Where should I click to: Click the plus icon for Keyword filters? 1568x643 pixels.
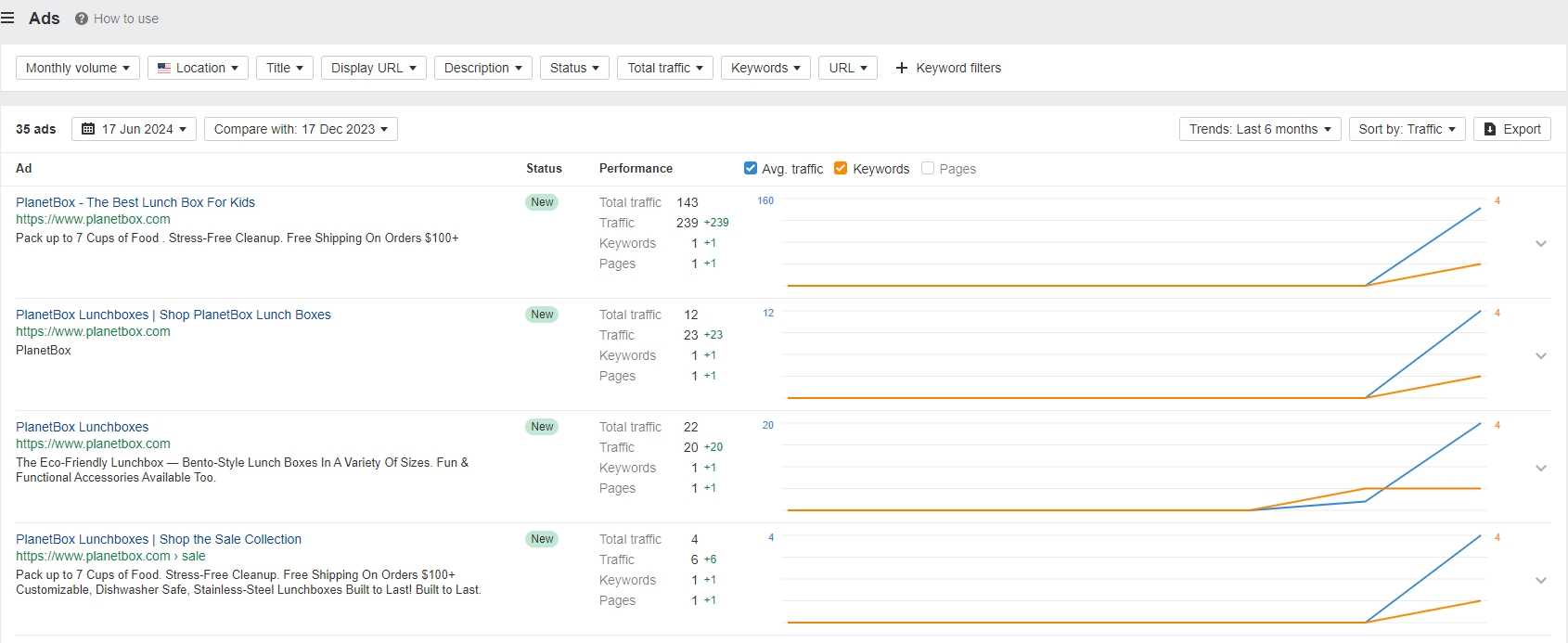point(901,68)
